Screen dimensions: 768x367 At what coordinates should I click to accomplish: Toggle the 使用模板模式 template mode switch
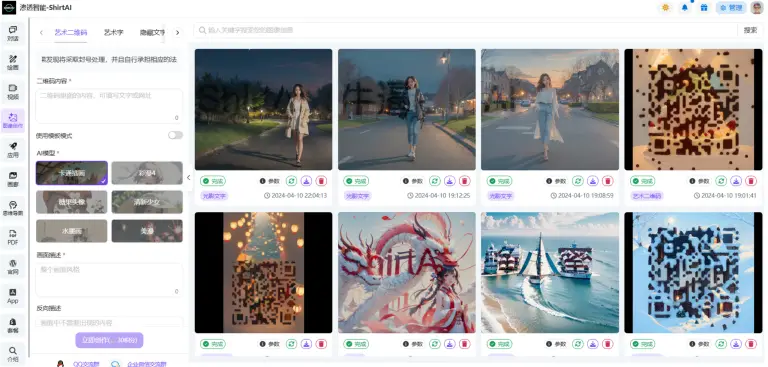tap(175, 135)
